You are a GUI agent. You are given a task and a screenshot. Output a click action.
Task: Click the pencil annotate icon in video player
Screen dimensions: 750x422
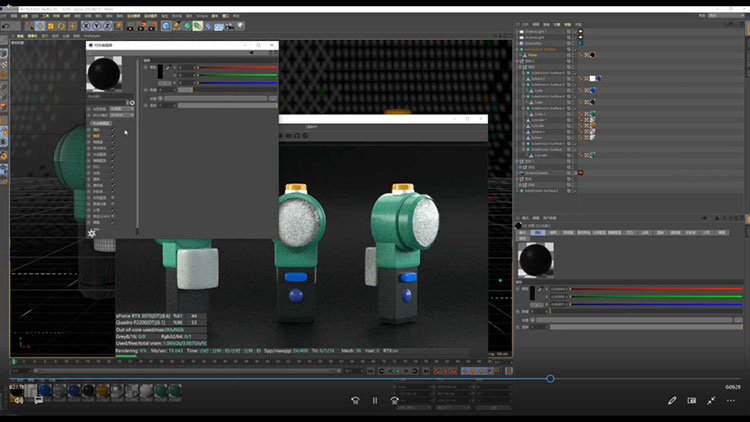pos(672,400)
